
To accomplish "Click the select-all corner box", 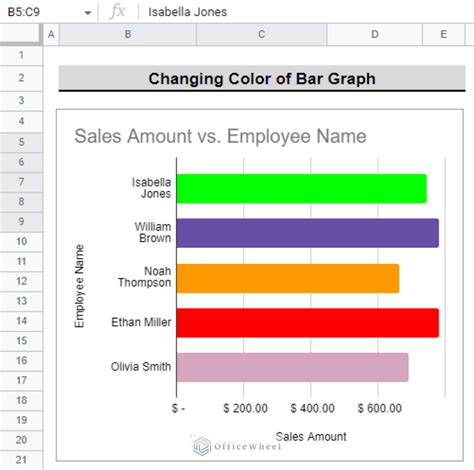I will point(21,34).
